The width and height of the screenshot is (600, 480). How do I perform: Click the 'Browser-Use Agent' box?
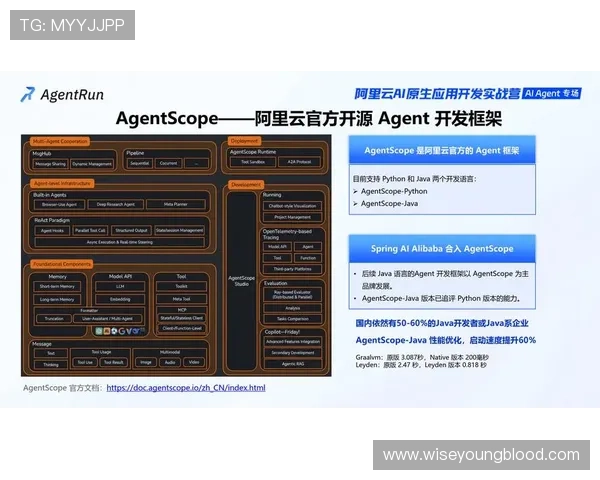click(x=59, y=204)
